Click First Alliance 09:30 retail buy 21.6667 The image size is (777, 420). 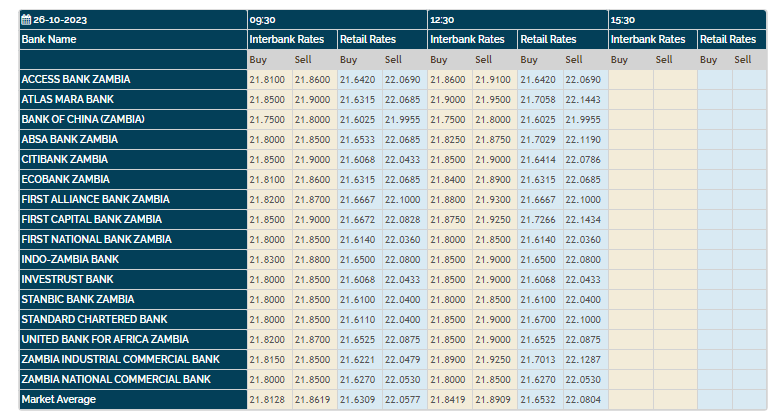tap(357, 200)
